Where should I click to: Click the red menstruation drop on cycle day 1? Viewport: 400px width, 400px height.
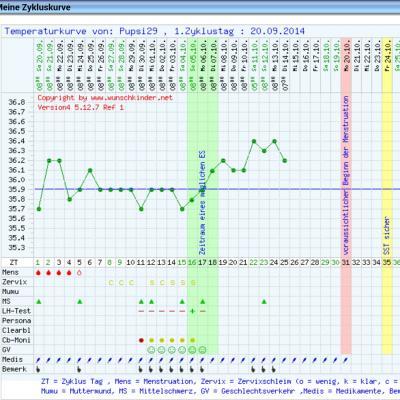pyautogui.click(x=39, y=273)
